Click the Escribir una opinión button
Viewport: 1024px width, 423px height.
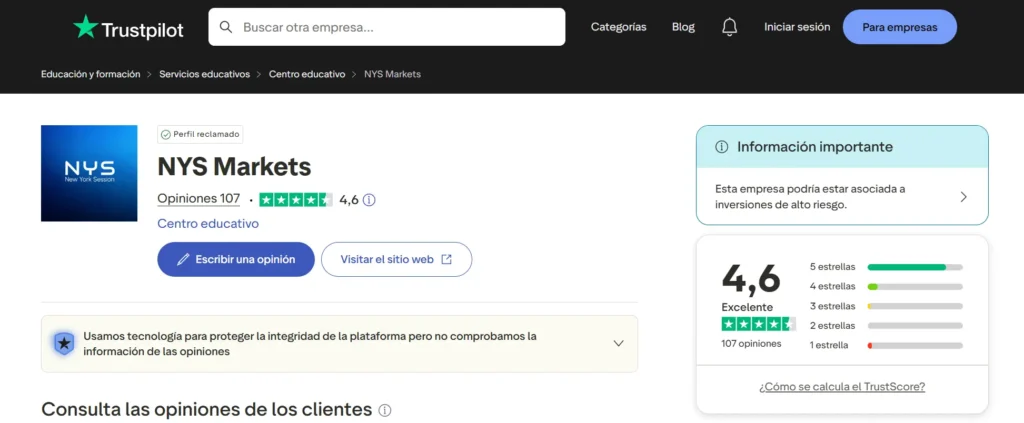click(236, 259)
